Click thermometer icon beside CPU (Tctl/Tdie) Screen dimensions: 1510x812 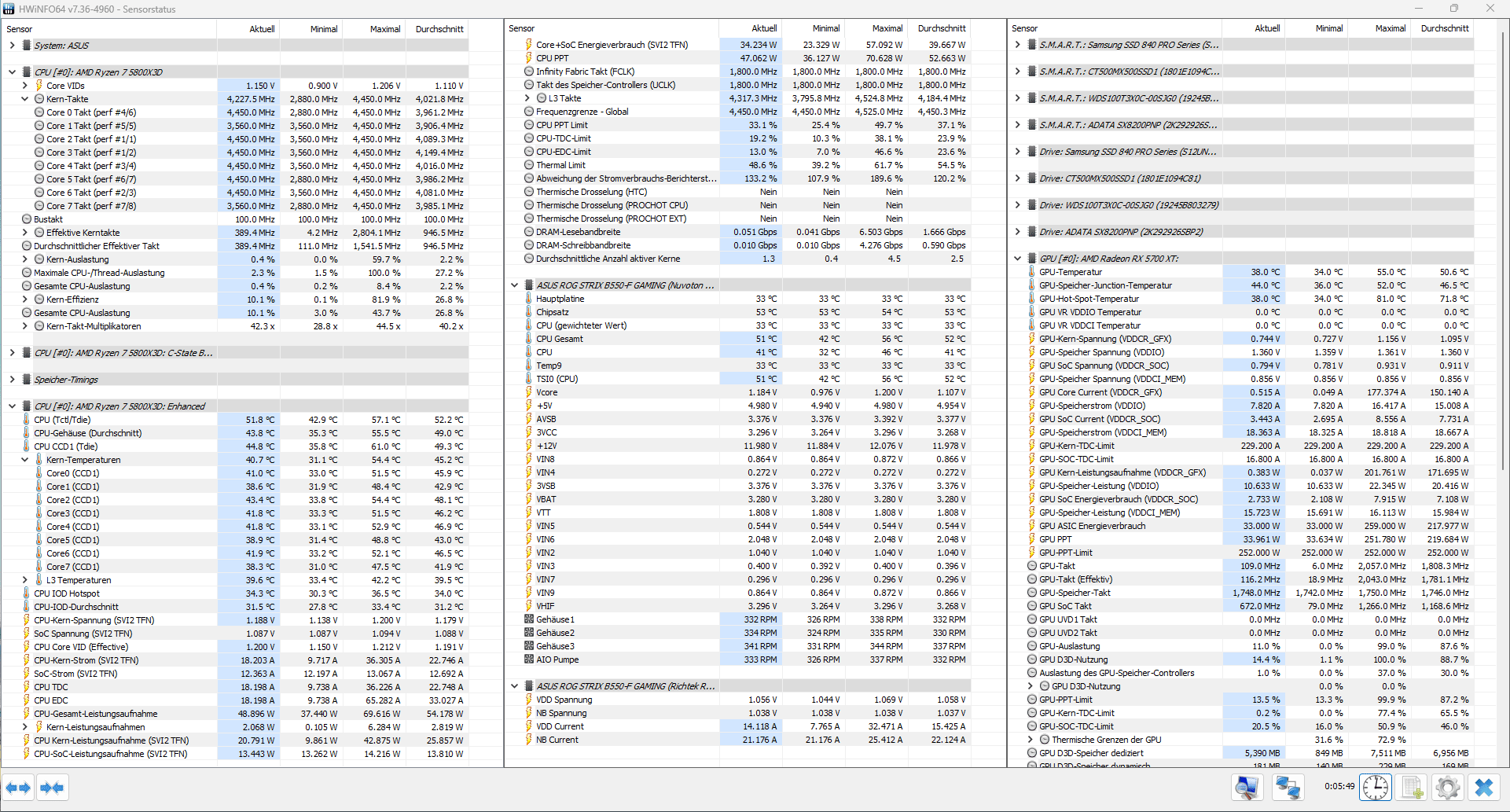27,420
